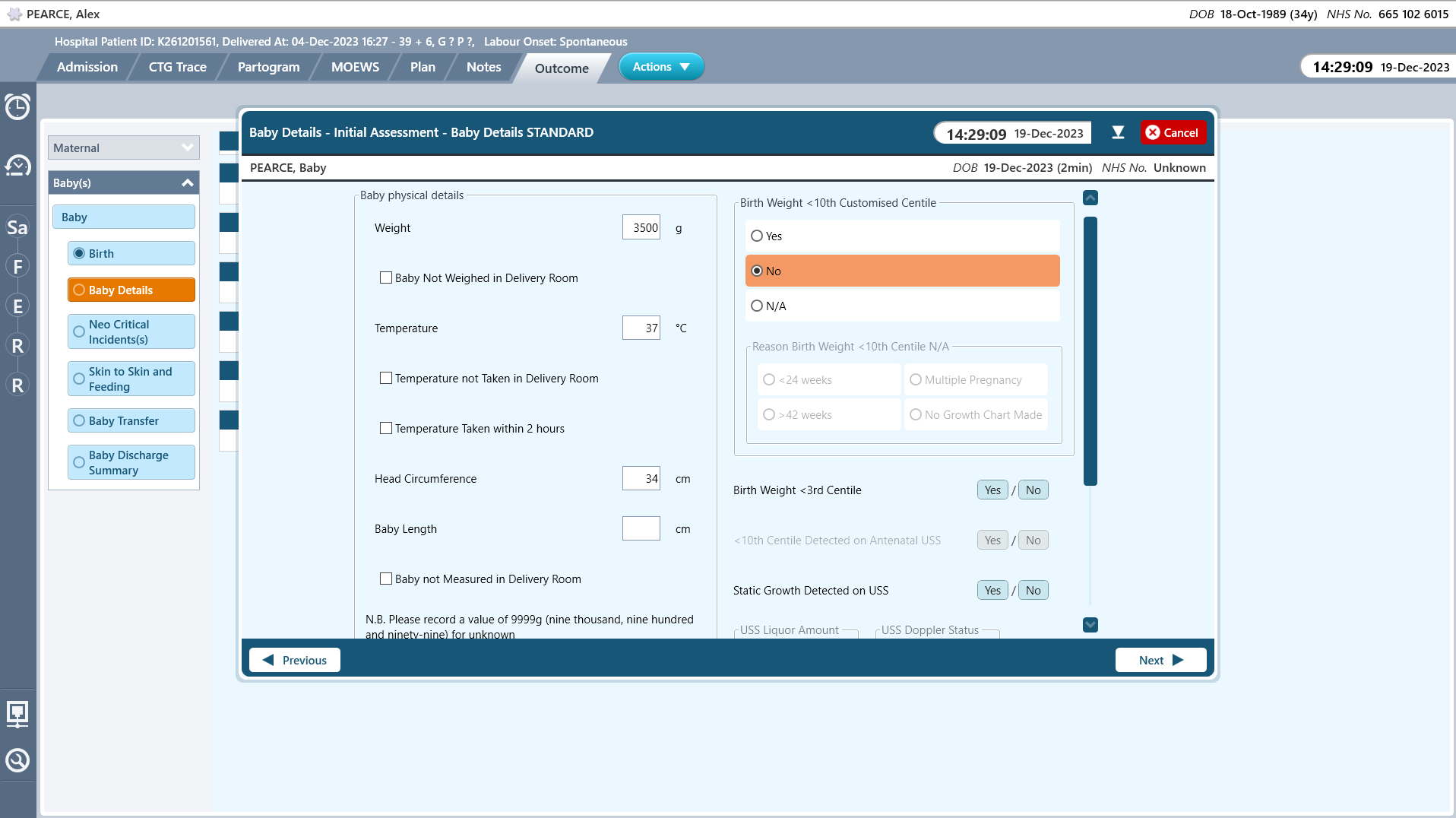This screenshot has width=1456, height=818.
Task: Select N/A for Birth Weight <10th Centile
Action: click(903, 306)
